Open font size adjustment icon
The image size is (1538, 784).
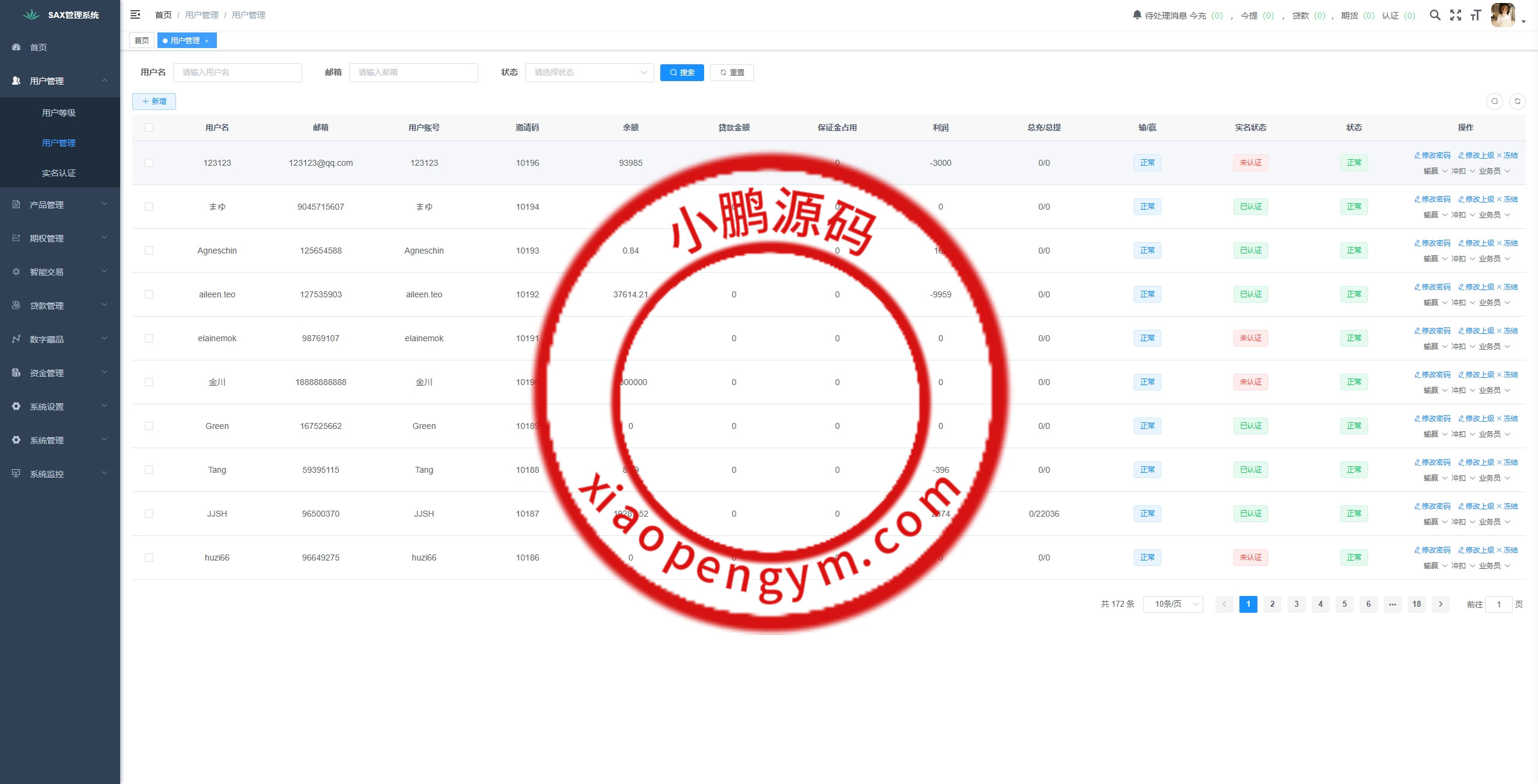(x=1476, y=15)
